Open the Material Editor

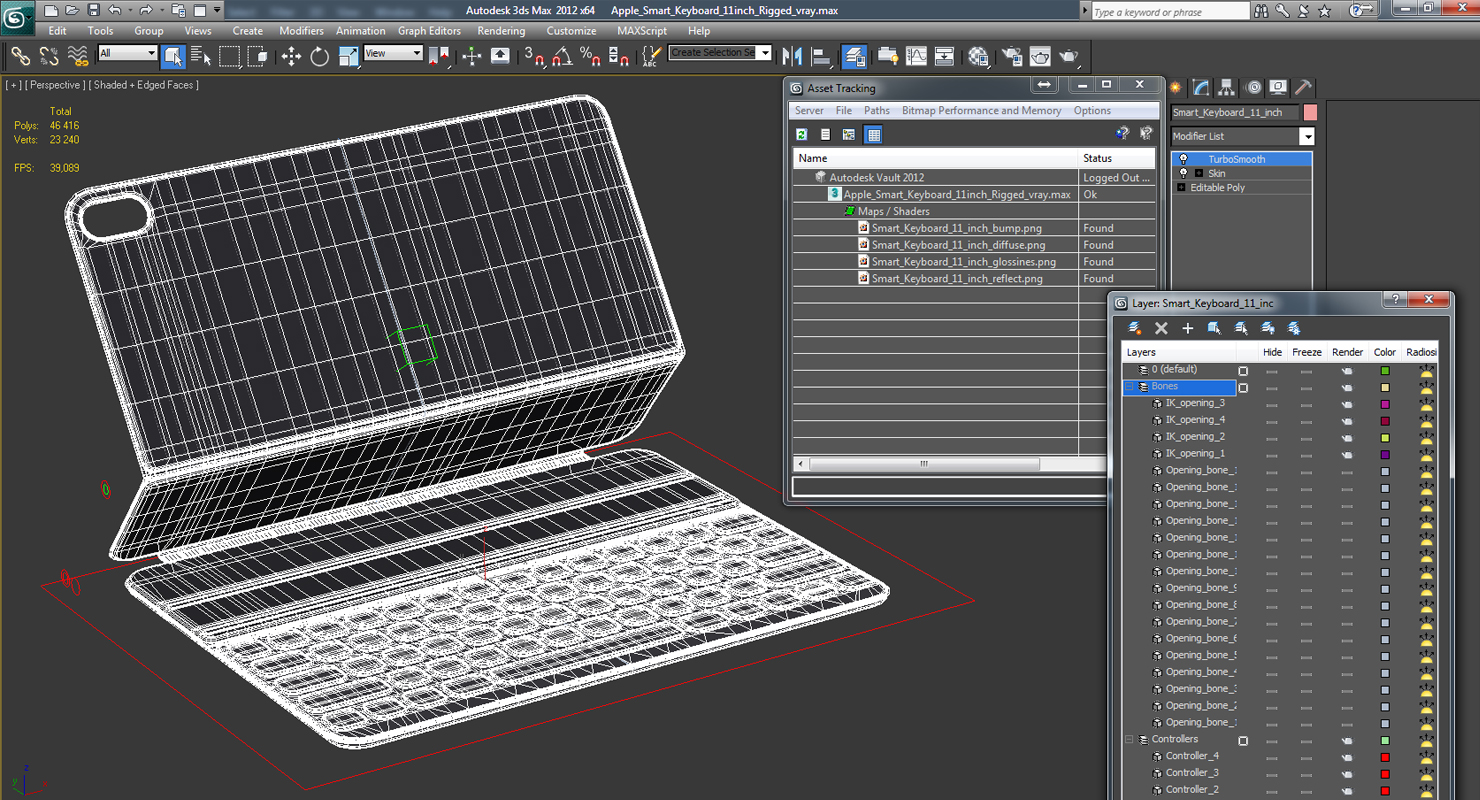pyautogui.click(x=978, y=56)
